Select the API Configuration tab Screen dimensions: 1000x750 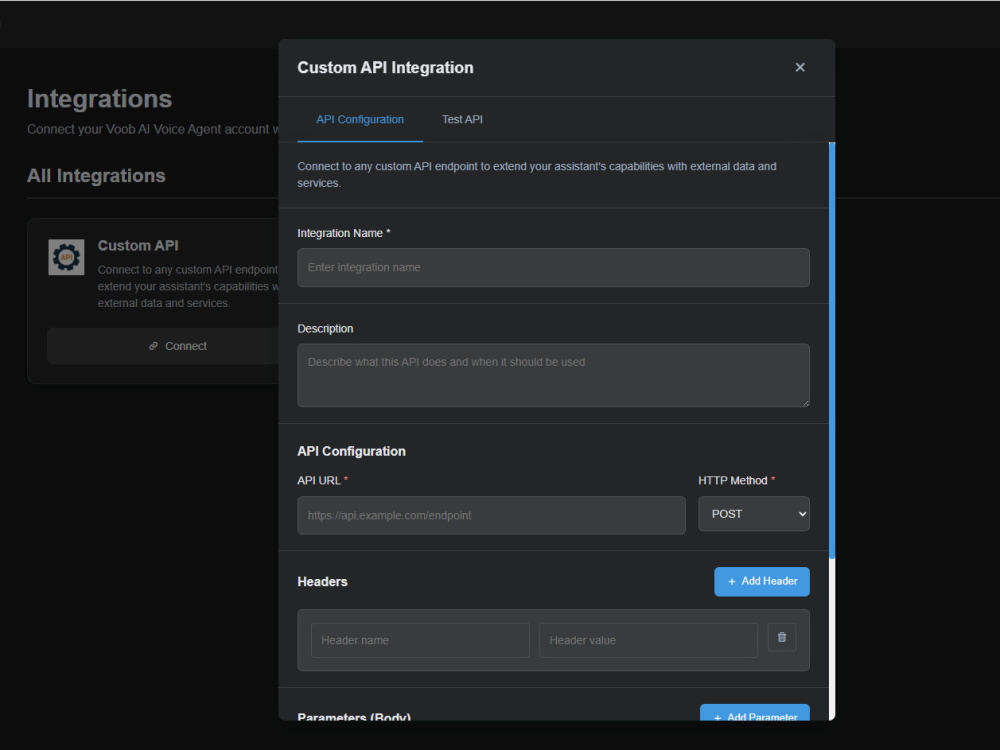coord(360,119)
